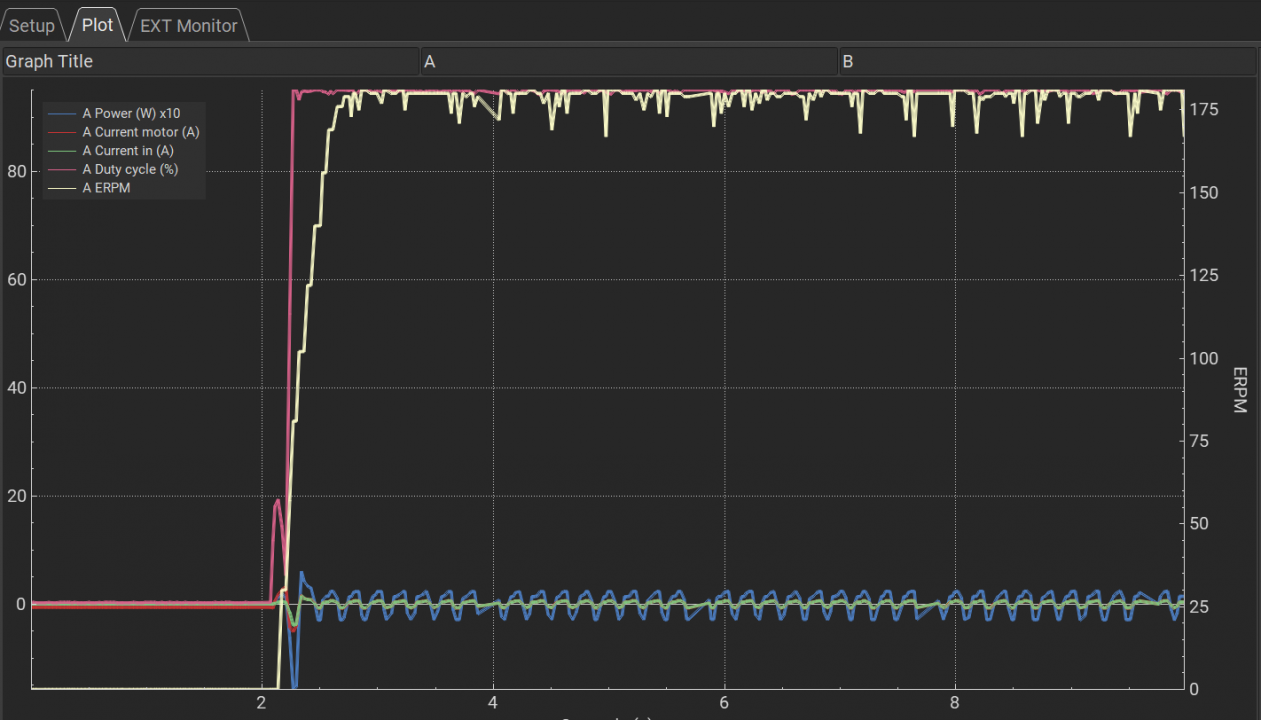
Task: Click the ERPM right axis label
Action: [x=1240, y=390]
